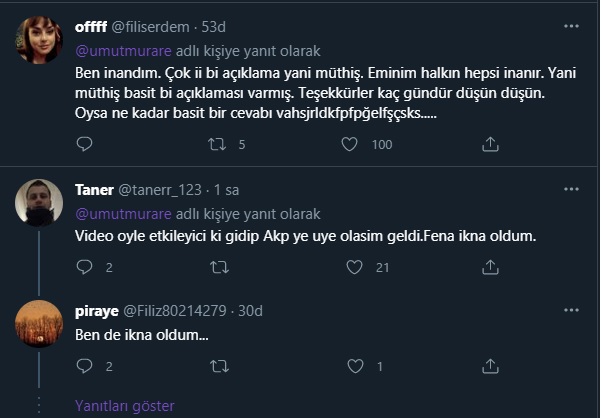Retweet piraye's tweet
This screenshot has height=418, width=612.
(x=217, y=367)
